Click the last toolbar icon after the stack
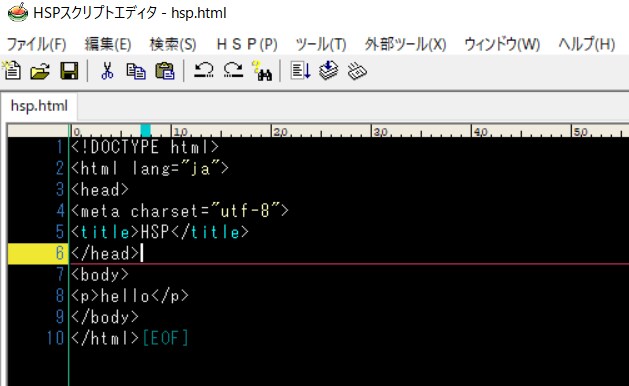This screenshot has height=386, width=629. coord(357,71)
